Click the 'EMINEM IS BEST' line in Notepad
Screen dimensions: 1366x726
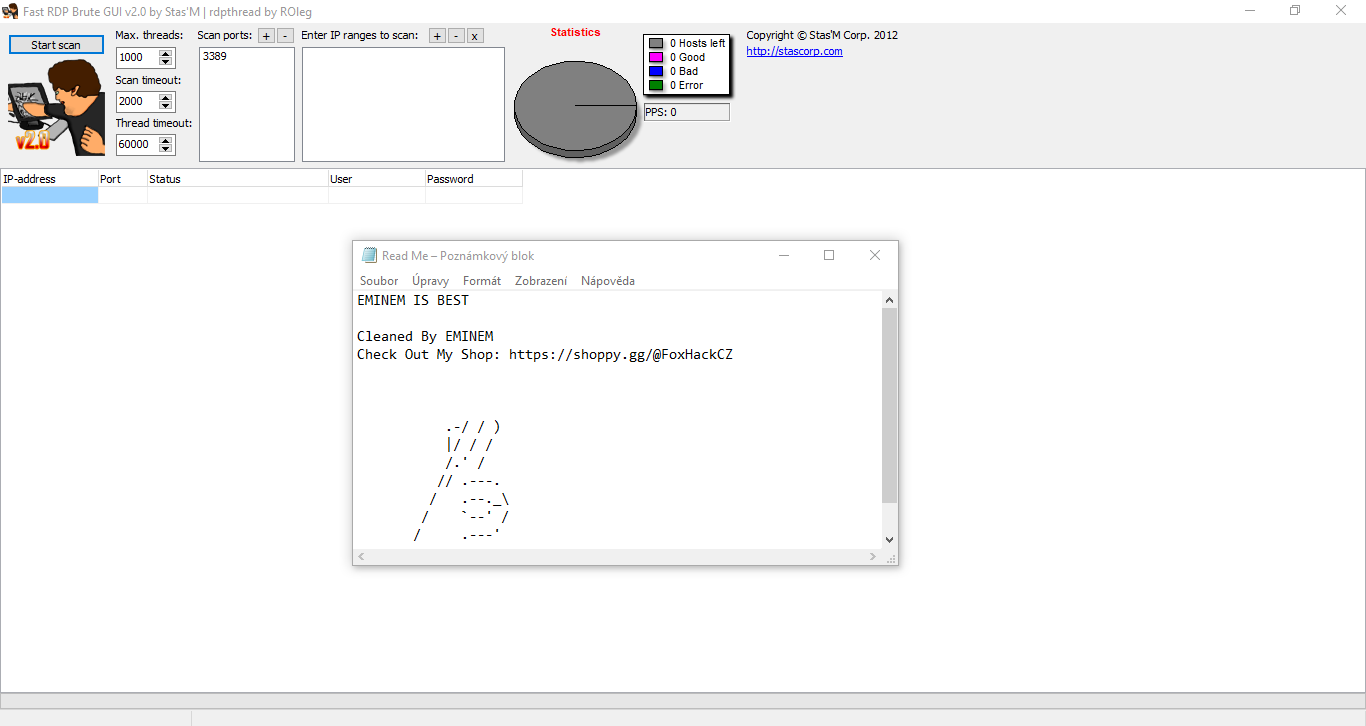pyautogui.click(x=413, y=300)
